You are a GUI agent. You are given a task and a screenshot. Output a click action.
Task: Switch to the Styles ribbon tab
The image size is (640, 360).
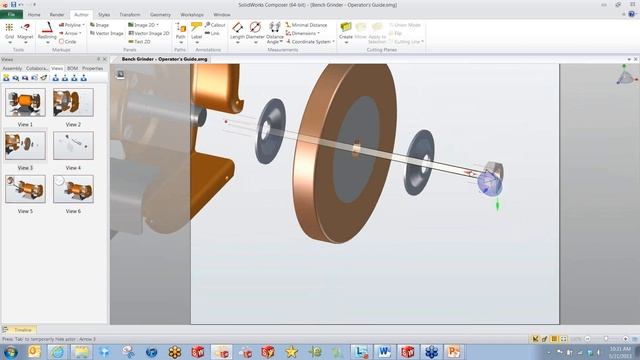tap(104, 15)
